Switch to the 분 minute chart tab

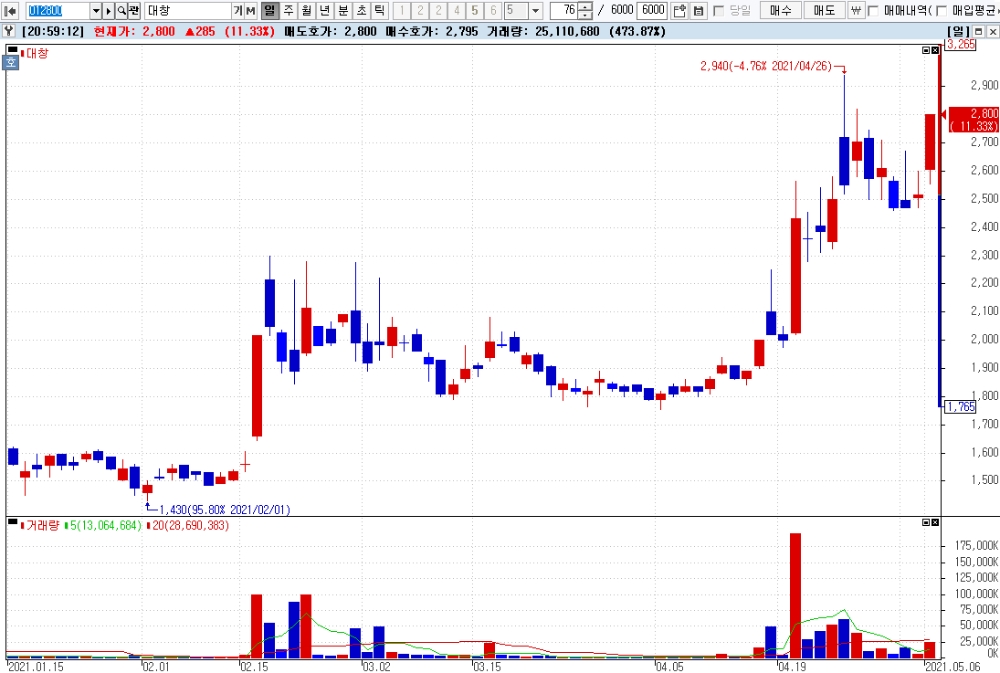[343, 10]
